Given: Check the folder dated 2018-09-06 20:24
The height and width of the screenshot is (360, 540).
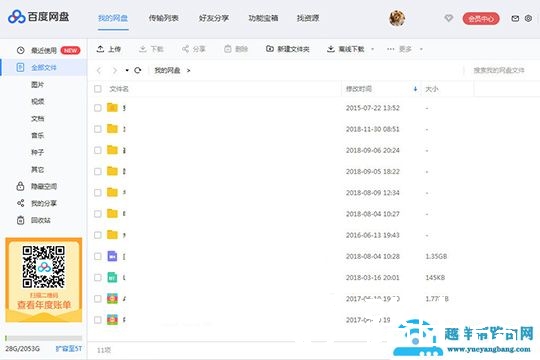Looking at the screenshot, I should click(x=98, y=150).
